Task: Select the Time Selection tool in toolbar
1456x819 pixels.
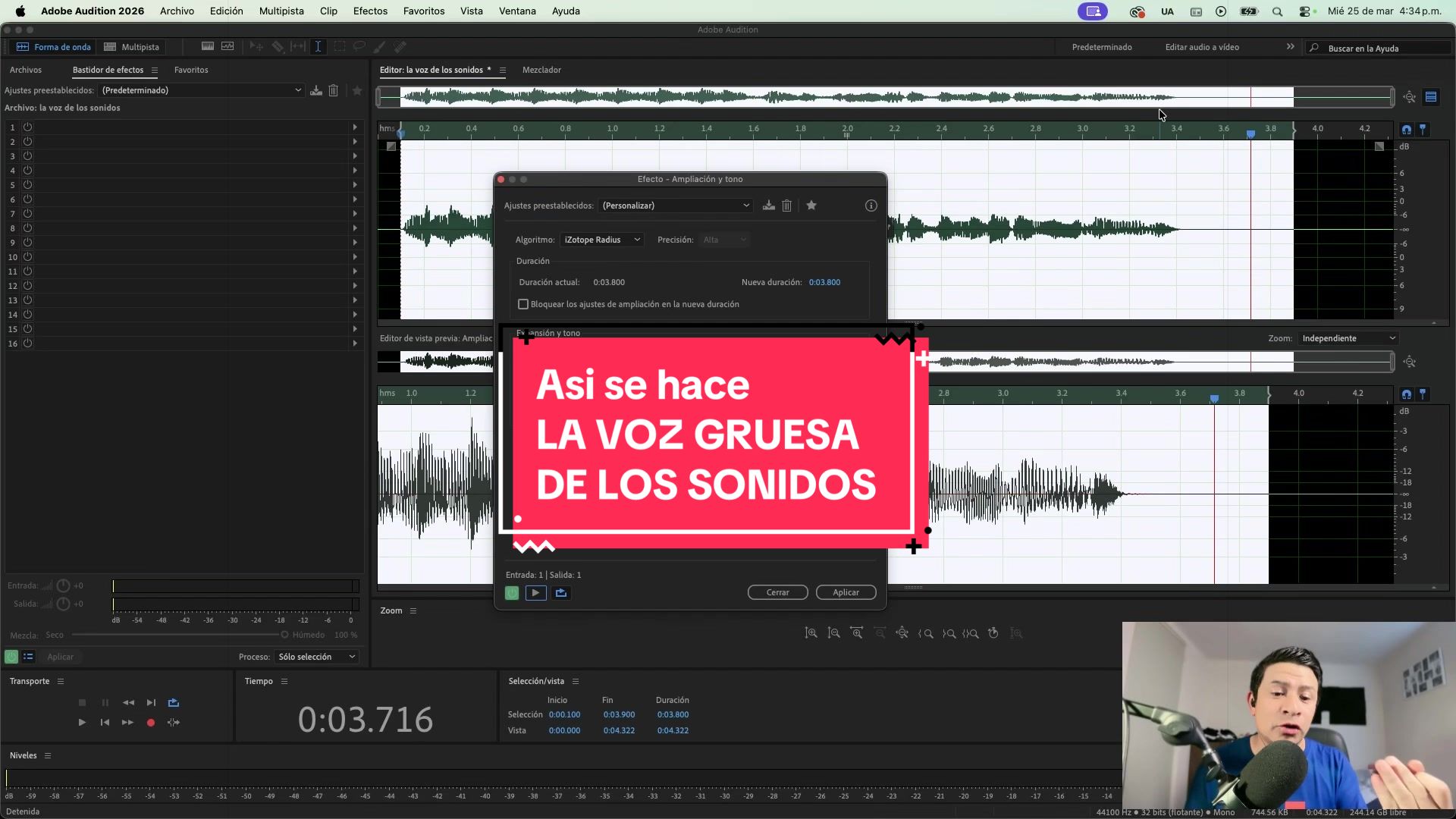Action: point(318,47)
